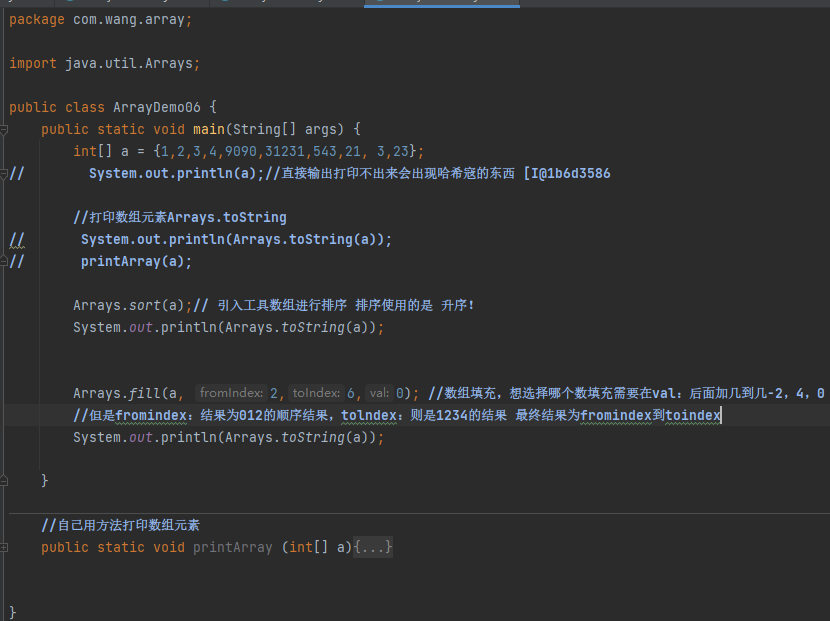Click the fold-end marker at main's closing brace
The image size is (830, 621).
5,482
